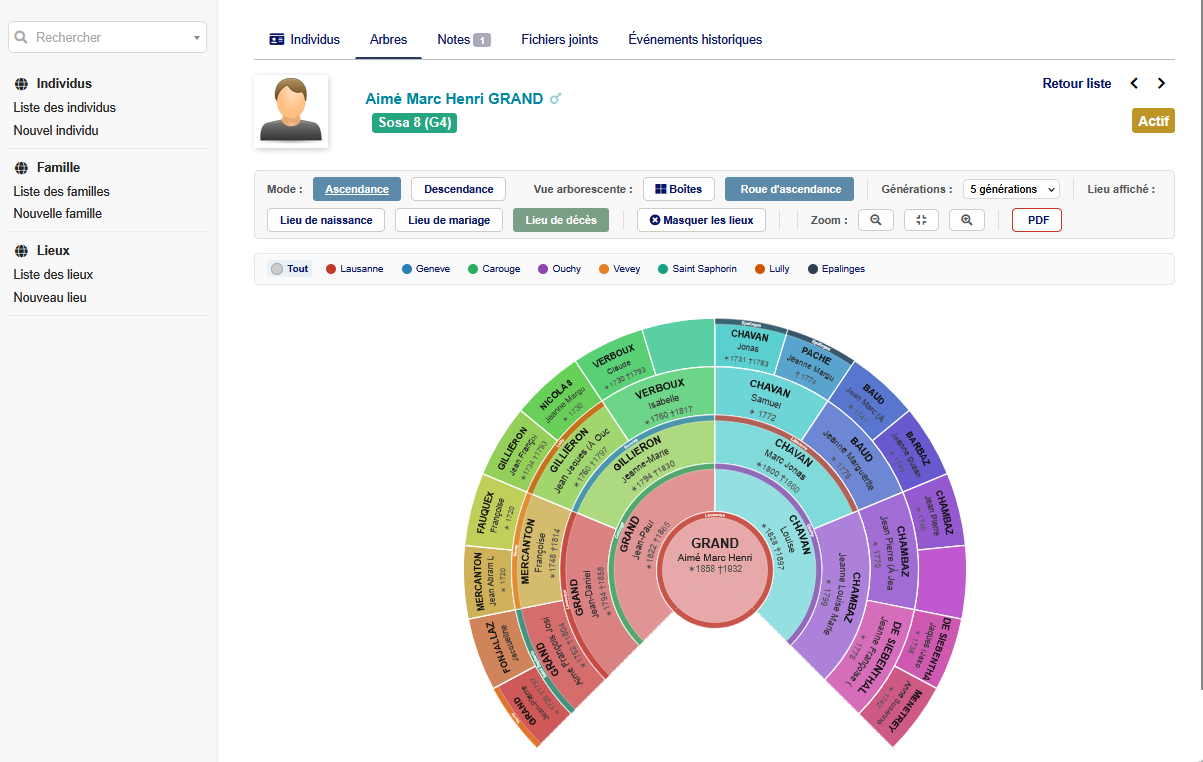Open the Notes tab
1203x762 pixels.
[463, 40]
